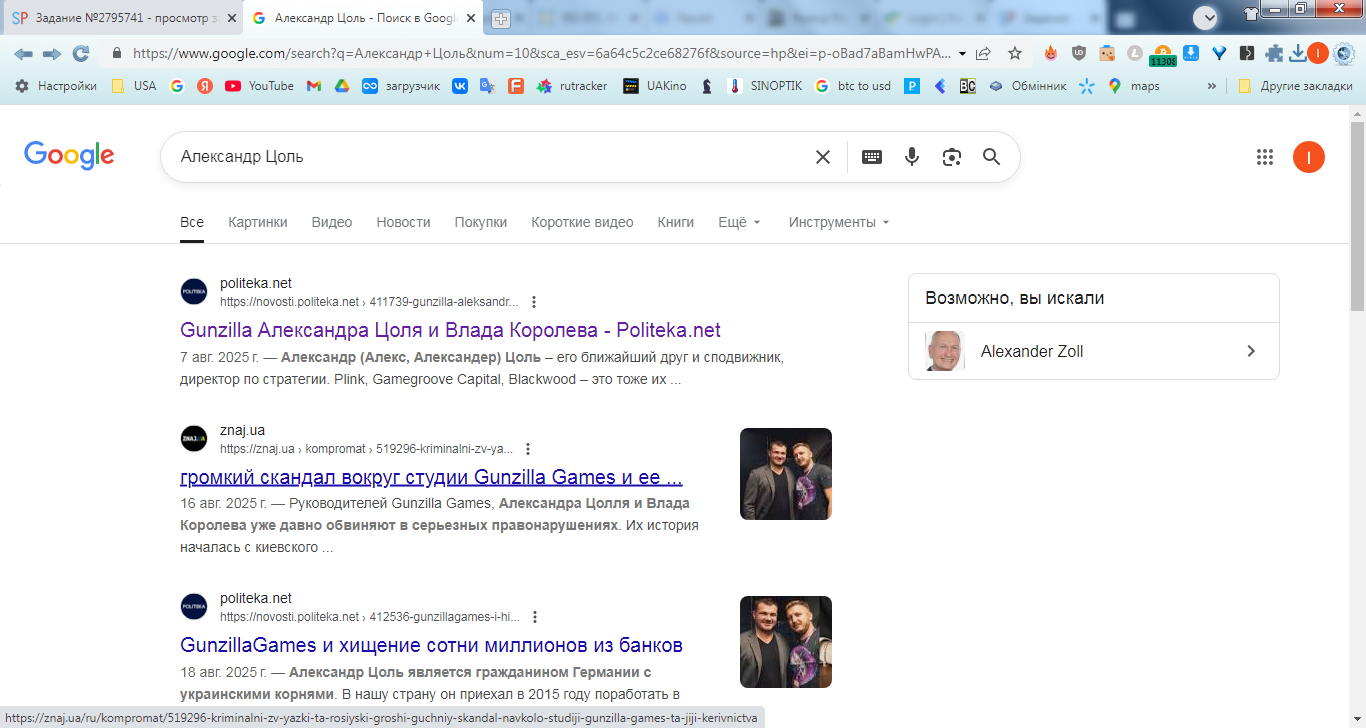The image size is (1366, 728).
Task: Open more options for first Politeka result
Action: (x=534, y=302)
